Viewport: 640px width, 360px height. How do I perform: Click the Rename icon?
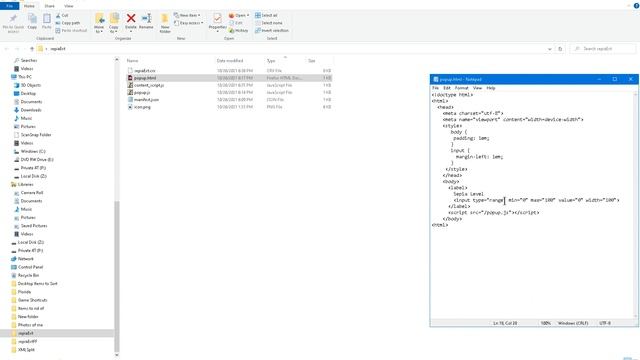146,18
